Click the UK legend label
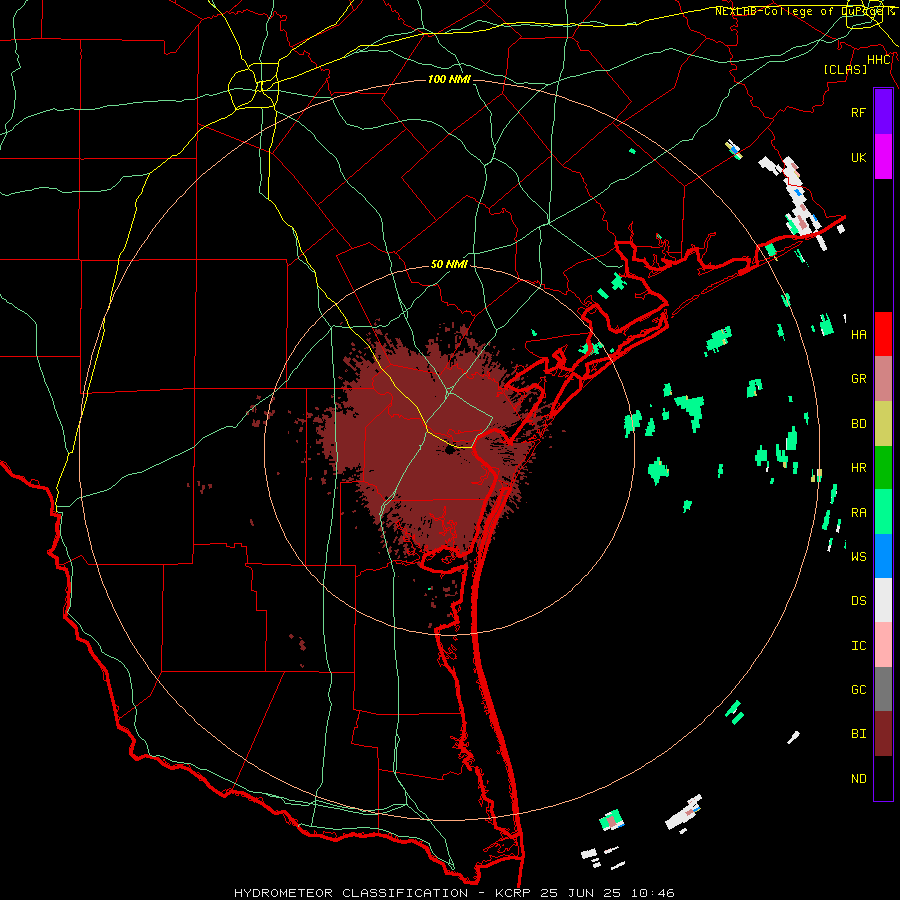900x900 pixels. (858, 157)
